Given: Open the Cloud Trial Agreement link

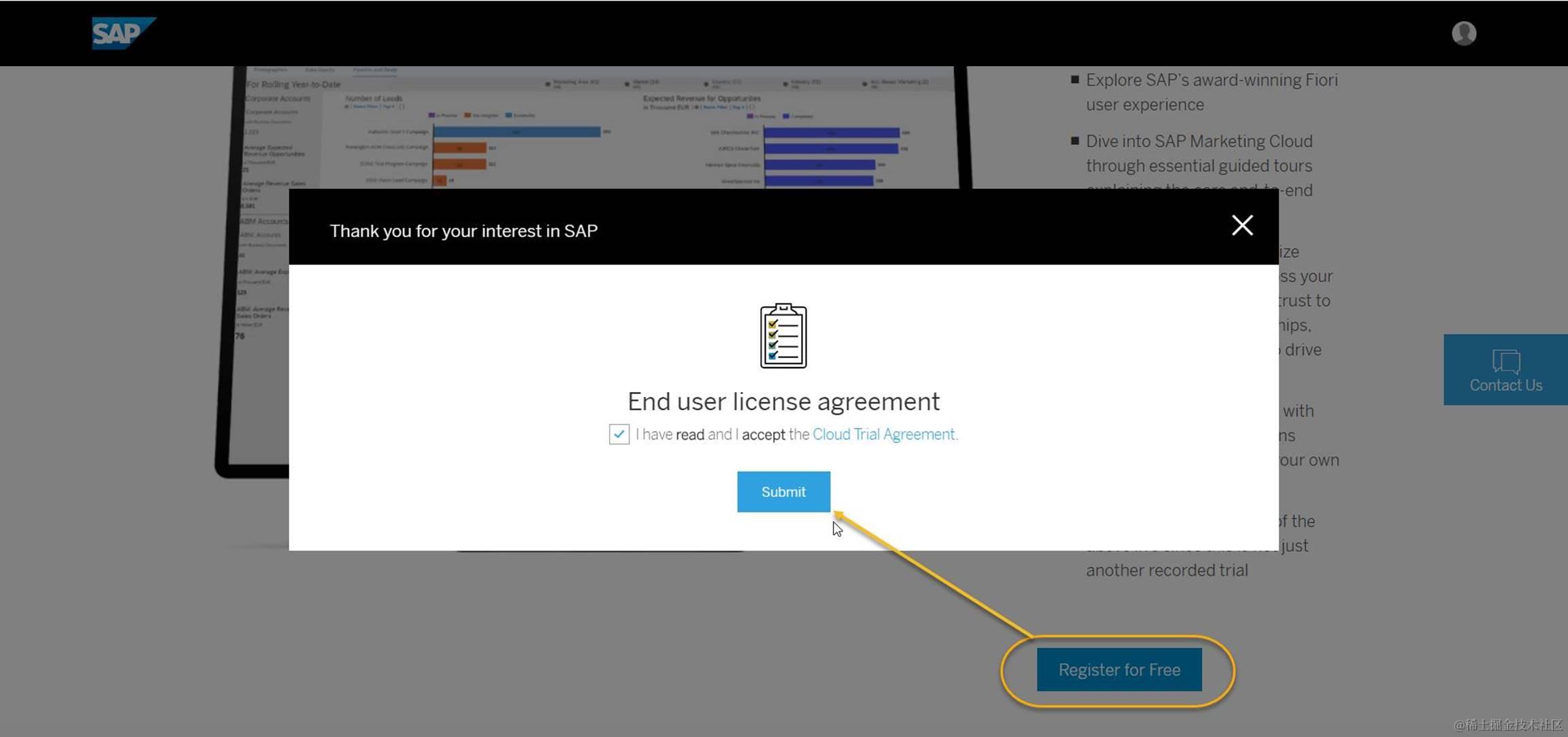Looking at the screenshot, I should click(x=883, y=434).
